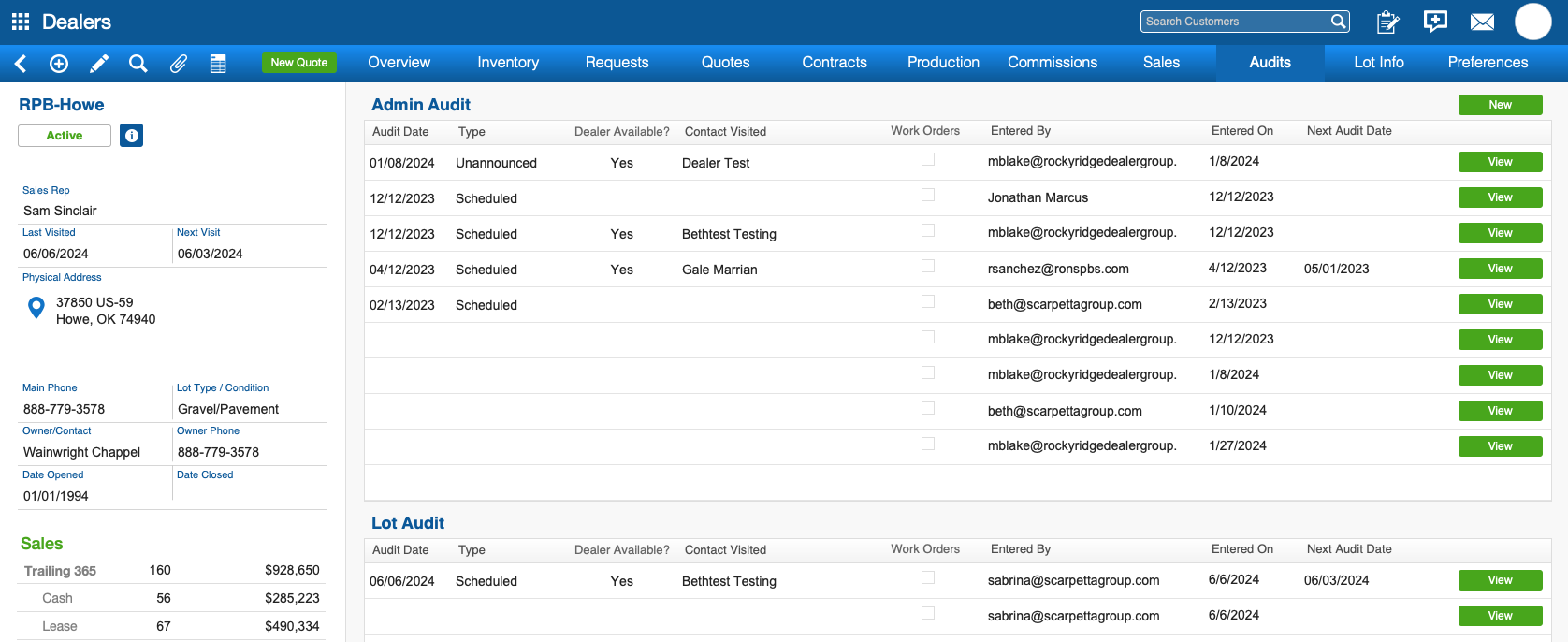Click the map pin location icon
Screen dimensions: 1568x642
[36, 307]
